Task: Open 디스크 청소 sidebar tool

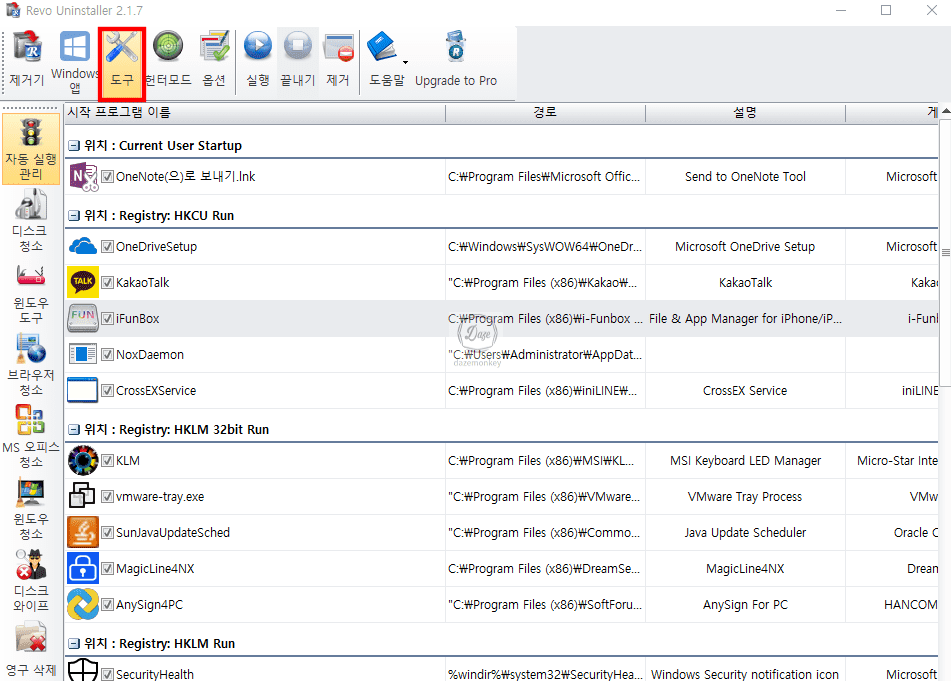Action: coord(31,220)
